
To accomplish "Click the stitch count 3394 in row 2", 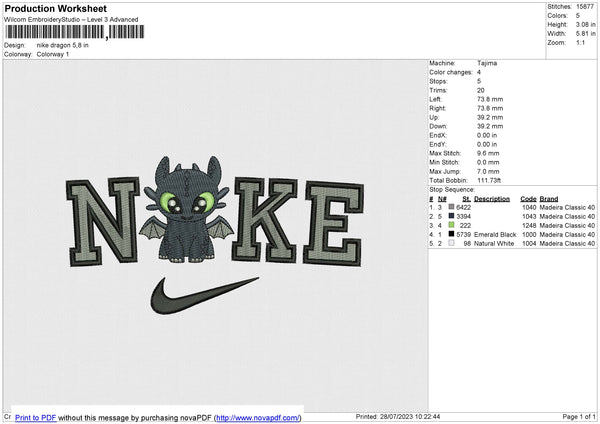I will coord(463,217).
